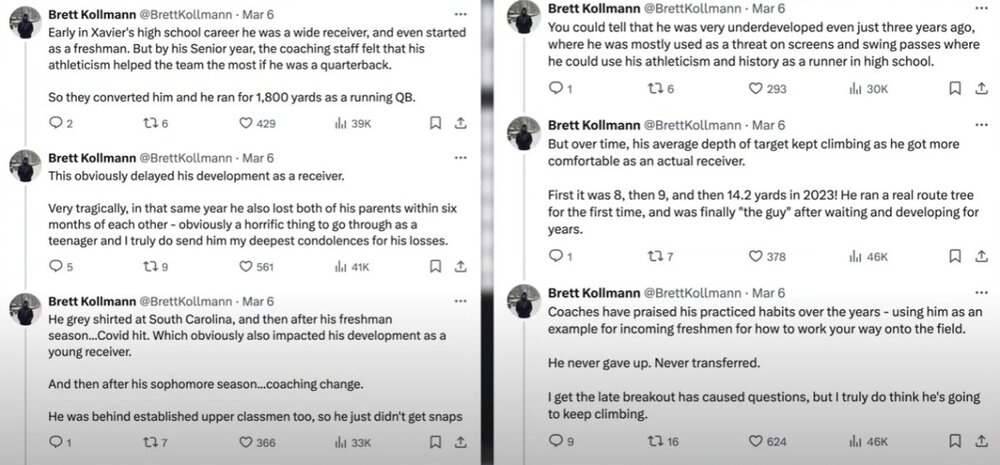
Task: Reply to the tweet about 1,800 rushing yards
Action: [55, 123]
